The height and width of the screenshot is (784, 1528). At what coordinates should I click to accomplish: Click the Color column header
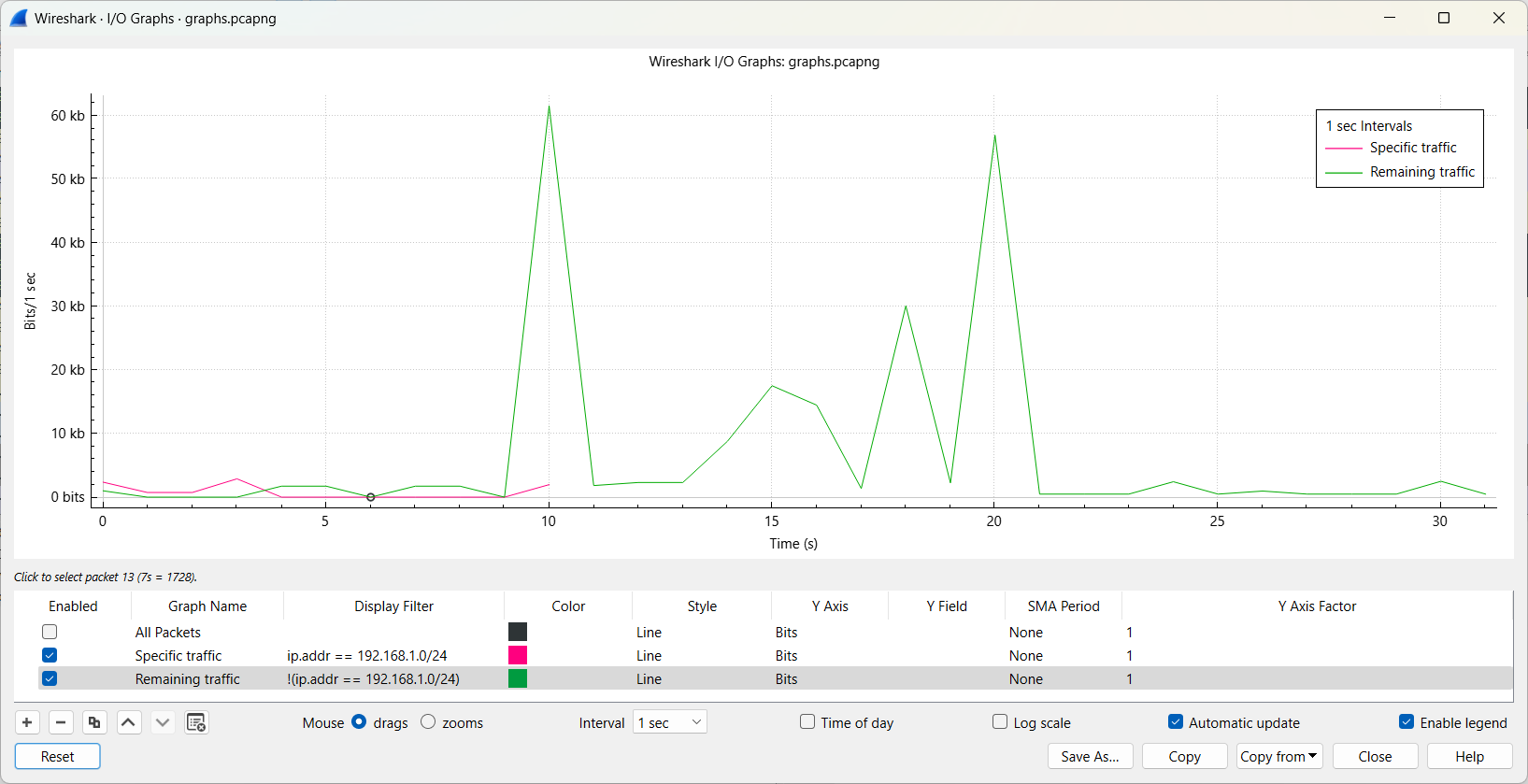click(568, 606)
